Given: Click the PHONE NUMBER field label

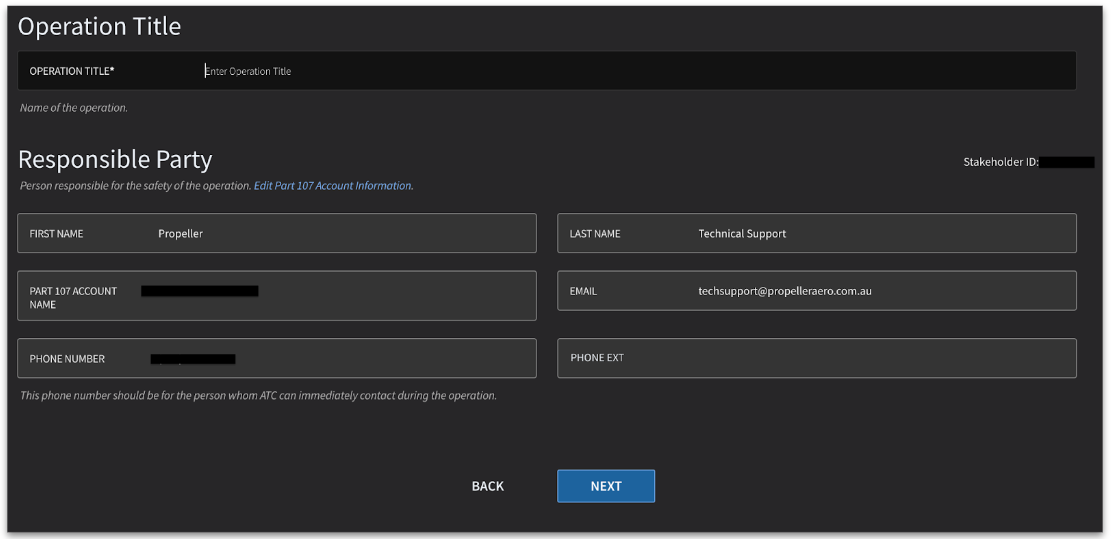Looking at the screenshot, I should point(67,359).
